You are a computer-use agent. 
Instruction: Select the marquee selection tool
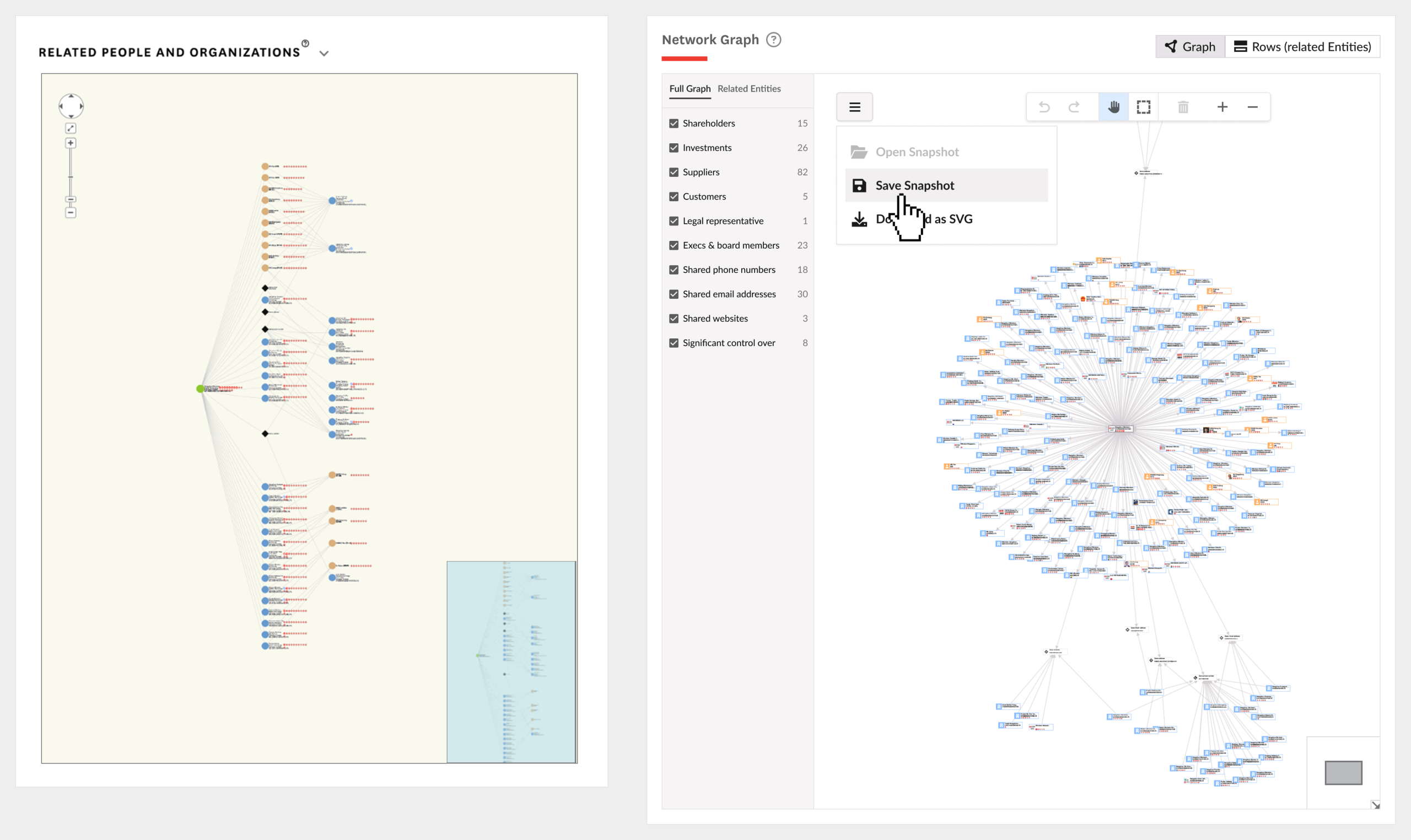pyautogui.click(x=1143, y=107)
